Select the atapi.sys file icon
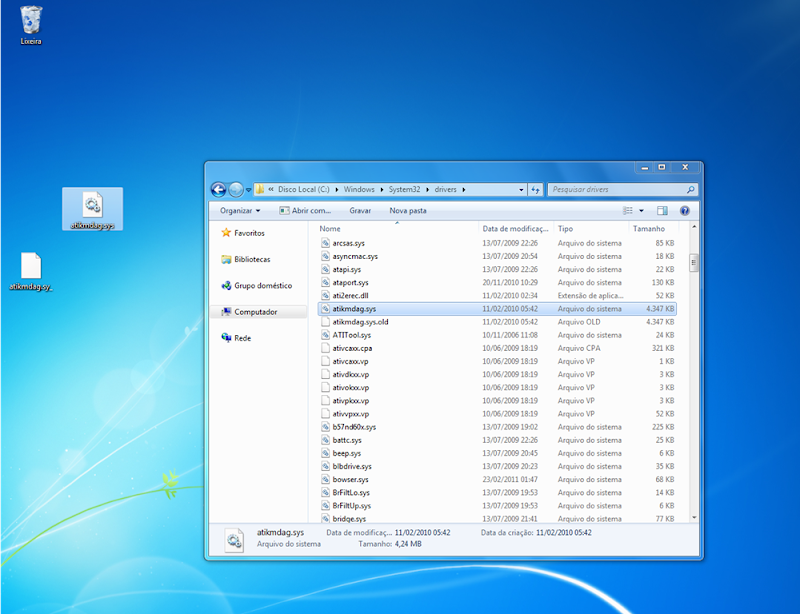 325,269
